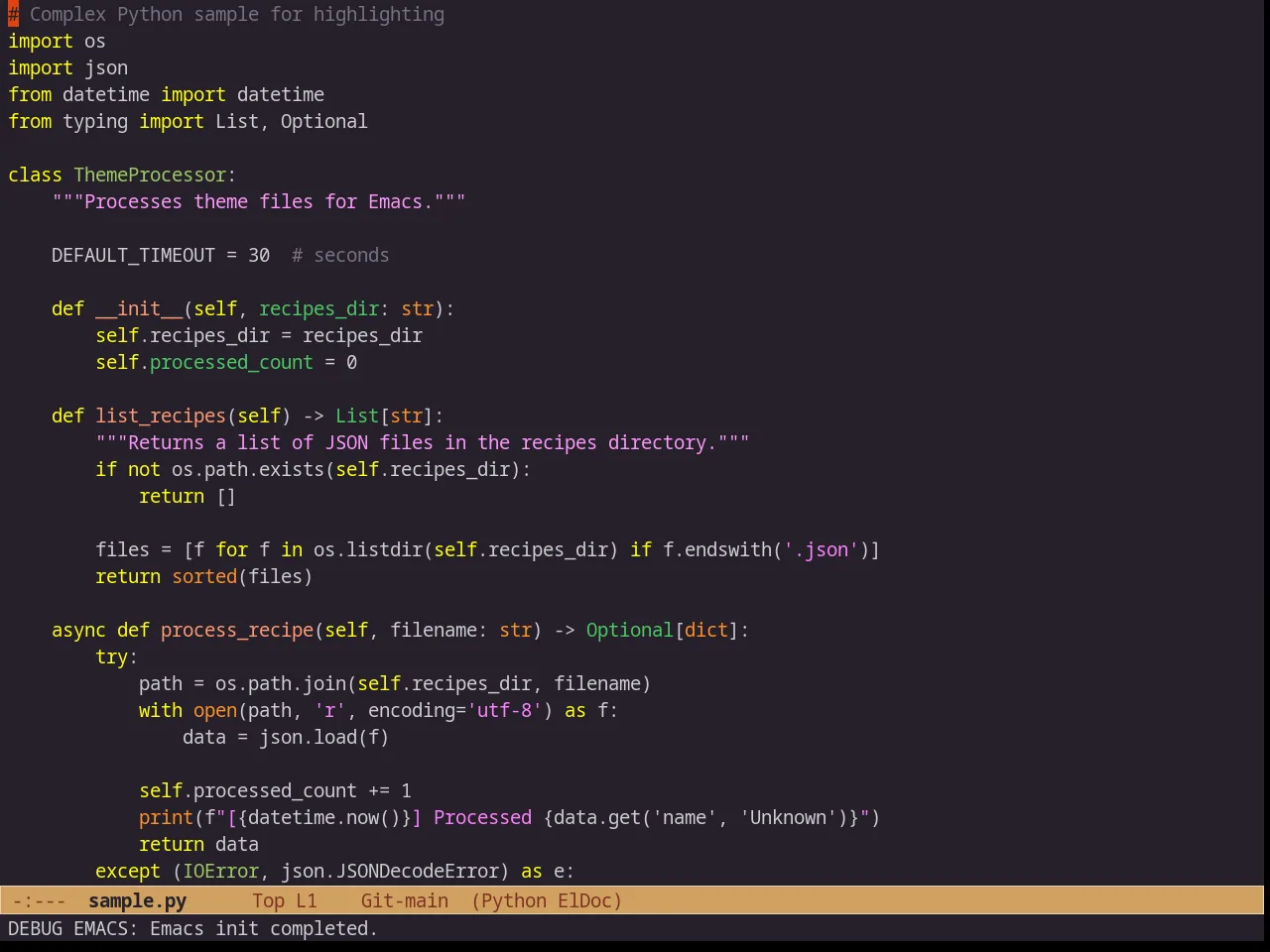Screen dimensions: 1270x952
Task: Click 'os.path.exists' call
Action: pos(248,469)
